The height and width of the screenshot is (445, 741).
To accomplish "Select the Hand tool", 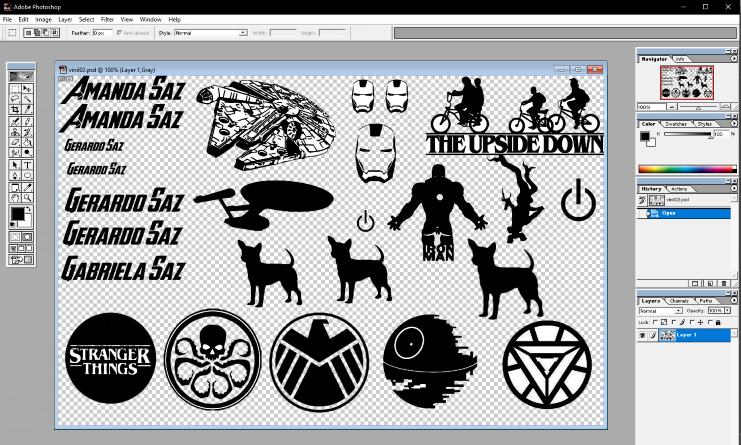I will click(x=15, y=197).
